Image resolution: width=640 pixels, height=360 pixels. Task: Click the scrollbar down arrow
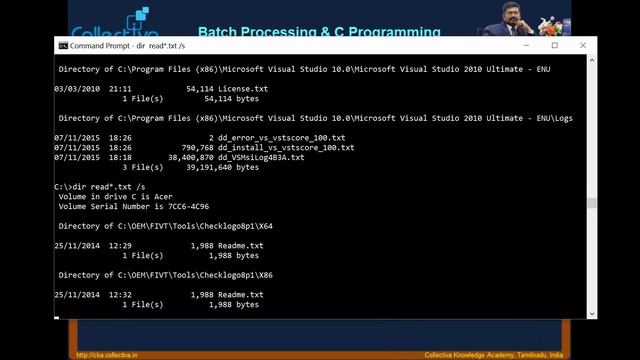(592, 314)
